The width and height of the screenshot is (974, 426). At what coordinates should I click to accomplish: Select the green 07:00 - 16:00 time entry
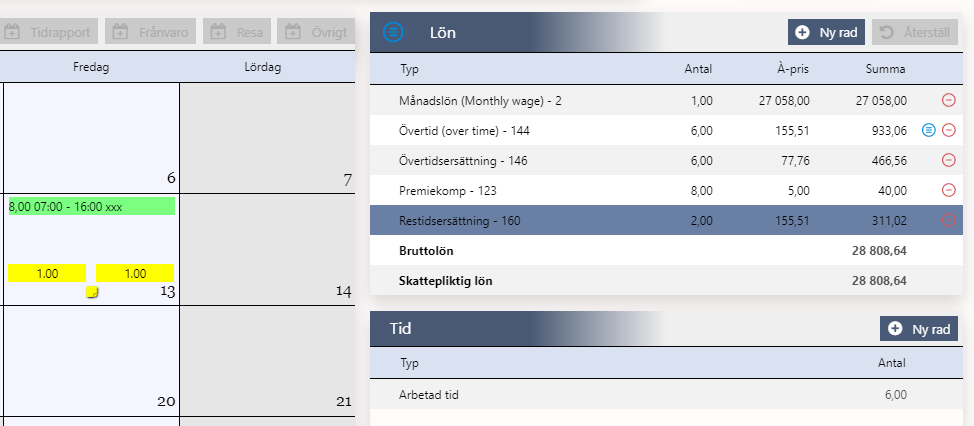tap(91, 206)
